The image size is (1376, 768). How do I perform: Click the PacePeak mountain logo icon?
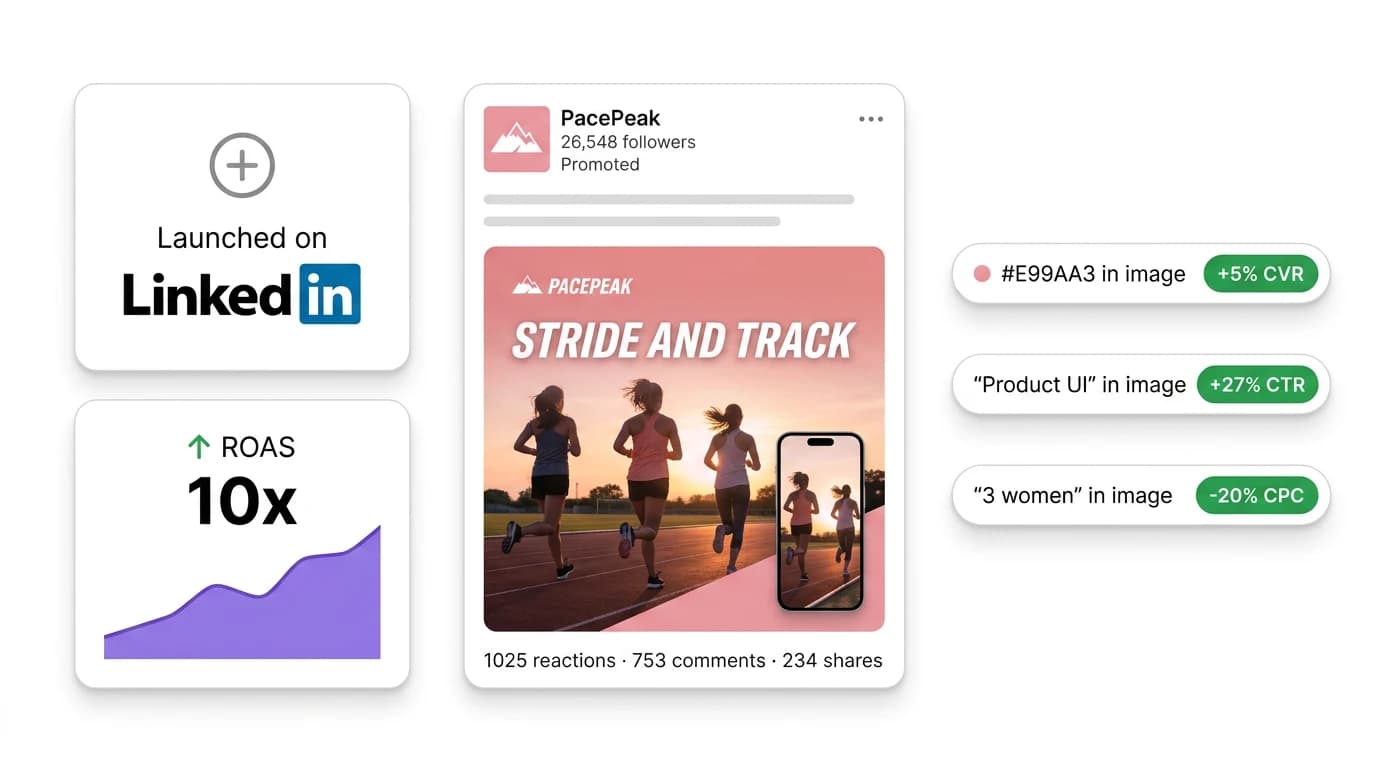pyautogui.click(x=516, y=139)
